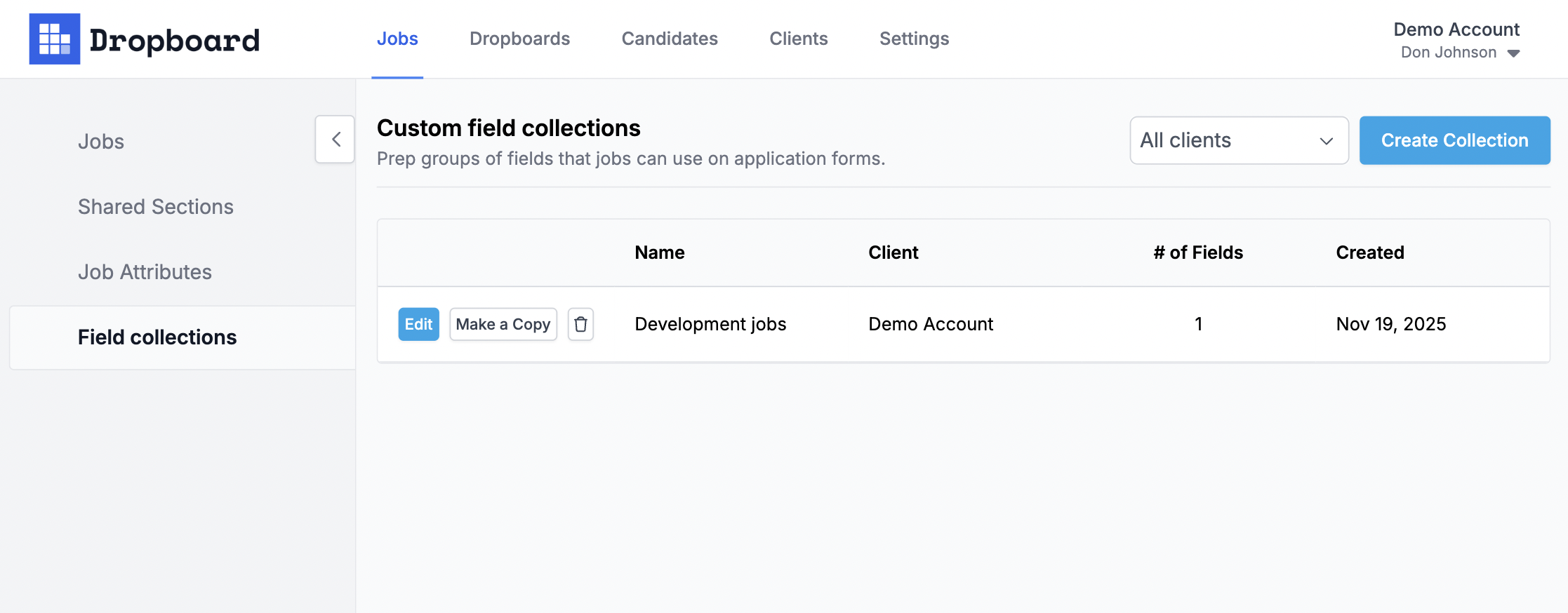
Task: Select Field collections sidebar item
Action: pos(157,337)
